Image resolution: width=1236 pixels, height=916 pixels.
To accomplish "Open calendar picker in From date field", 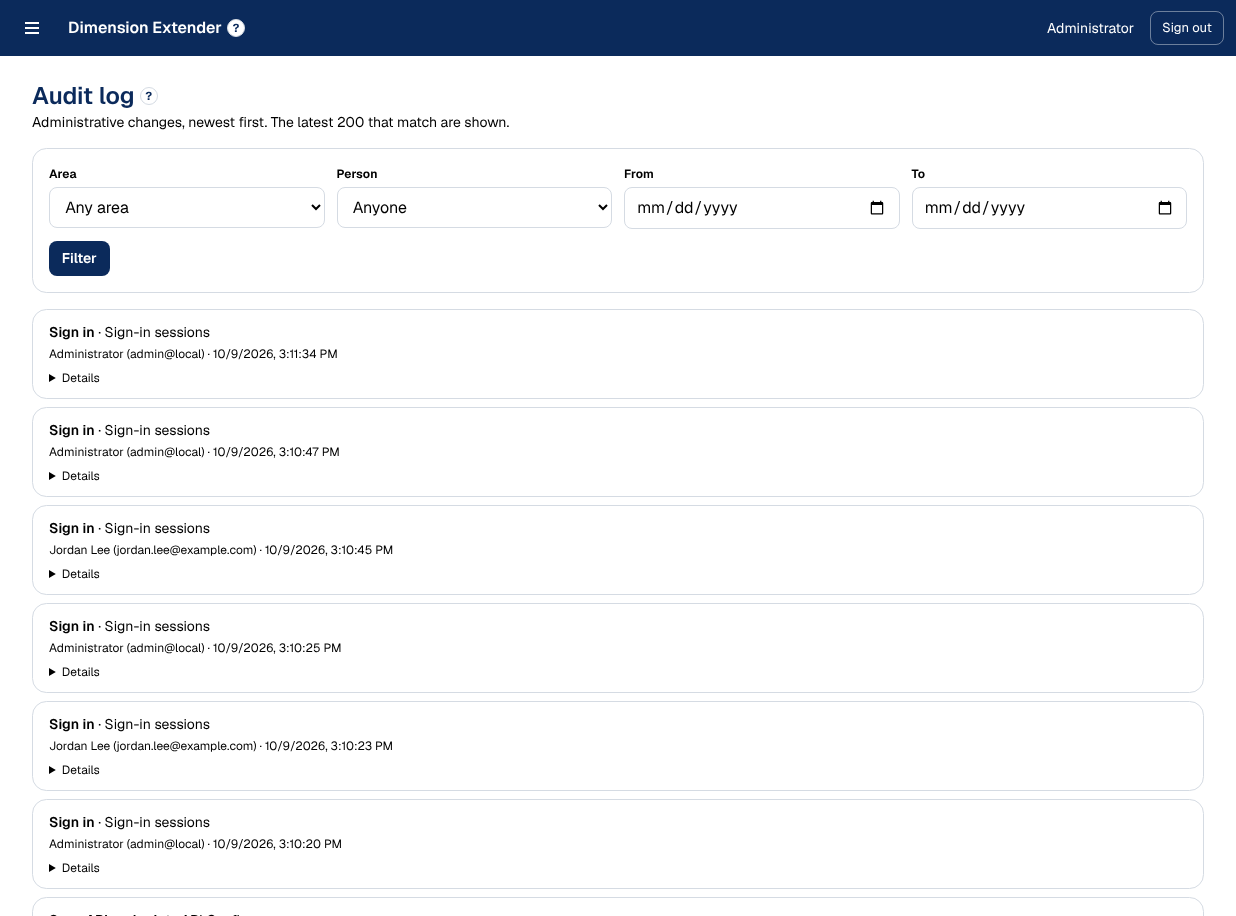I will pyautogui.click(x=877, y=208).
